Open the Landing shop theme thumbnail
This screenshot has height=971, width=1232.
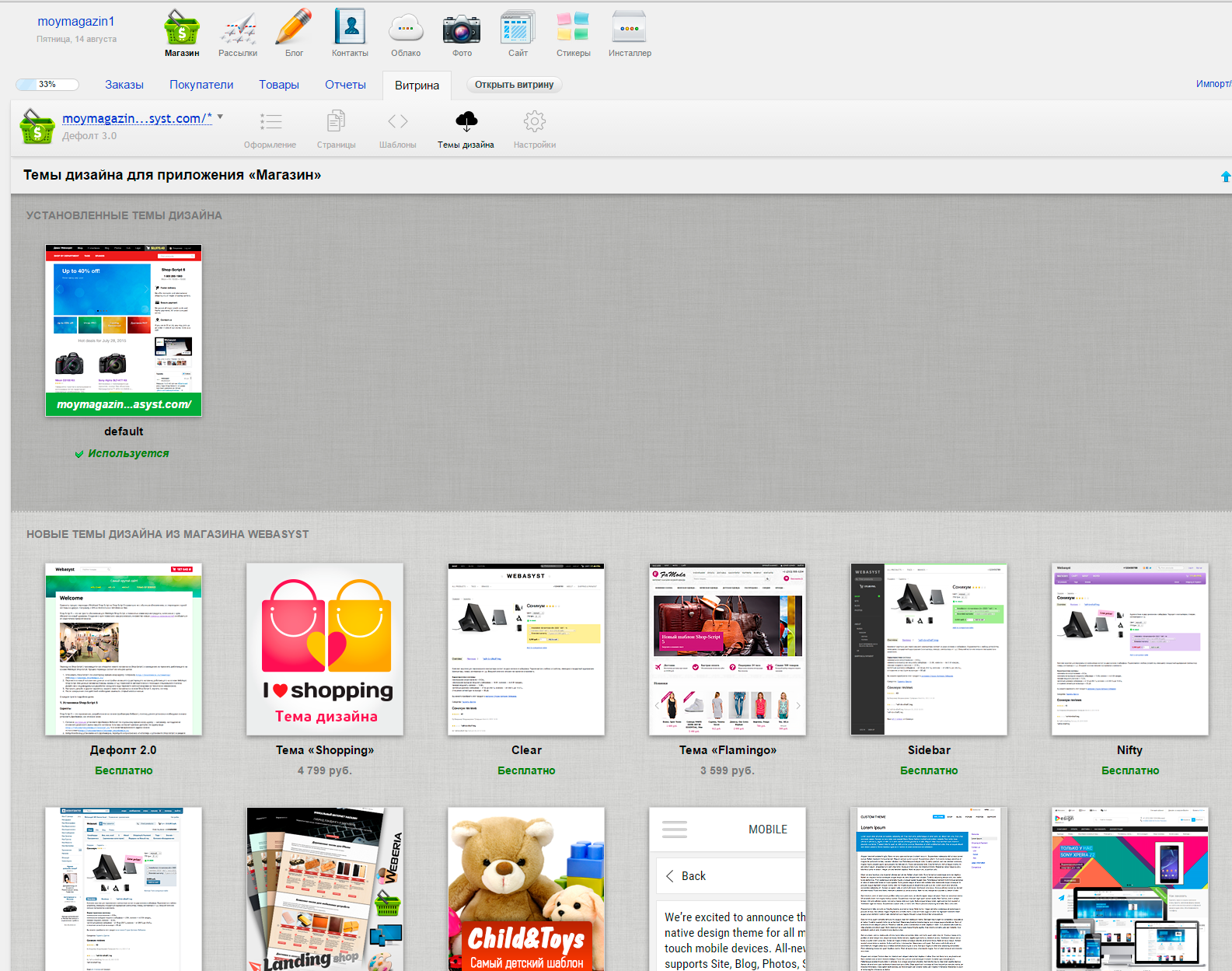[x=325, y=889]
